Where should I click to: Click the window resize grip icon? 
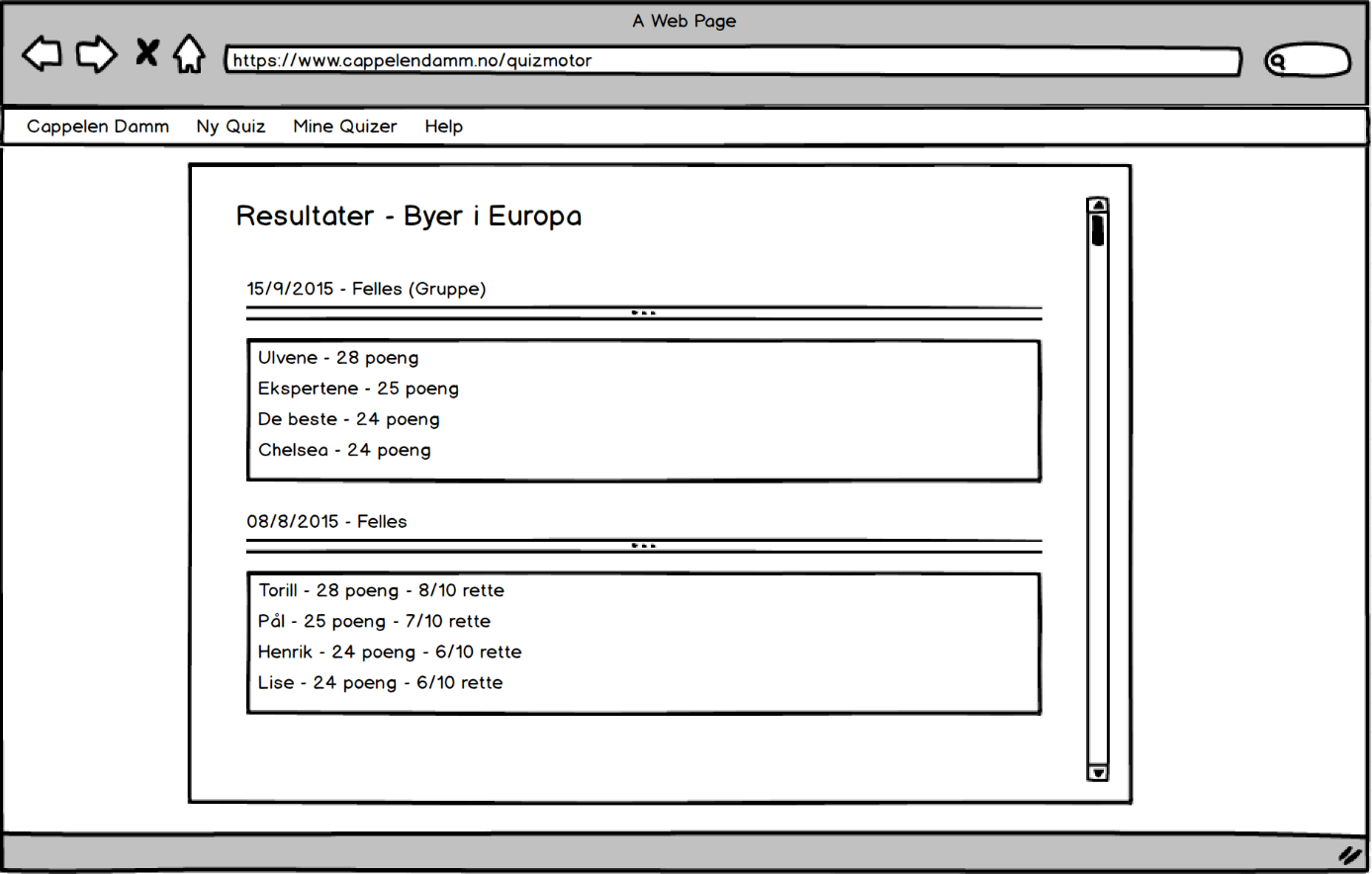[x=1350, y=855]
